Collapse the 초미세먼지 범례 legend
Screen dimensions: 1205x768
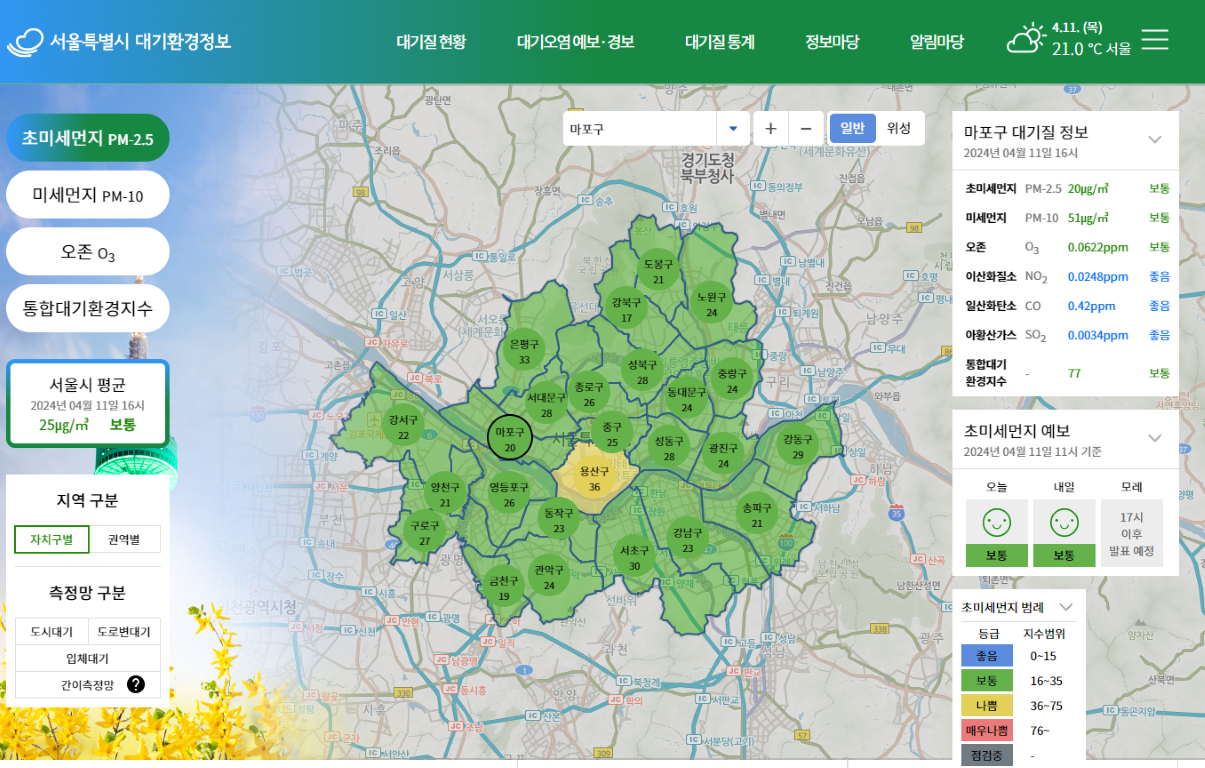click(1066, 606)
